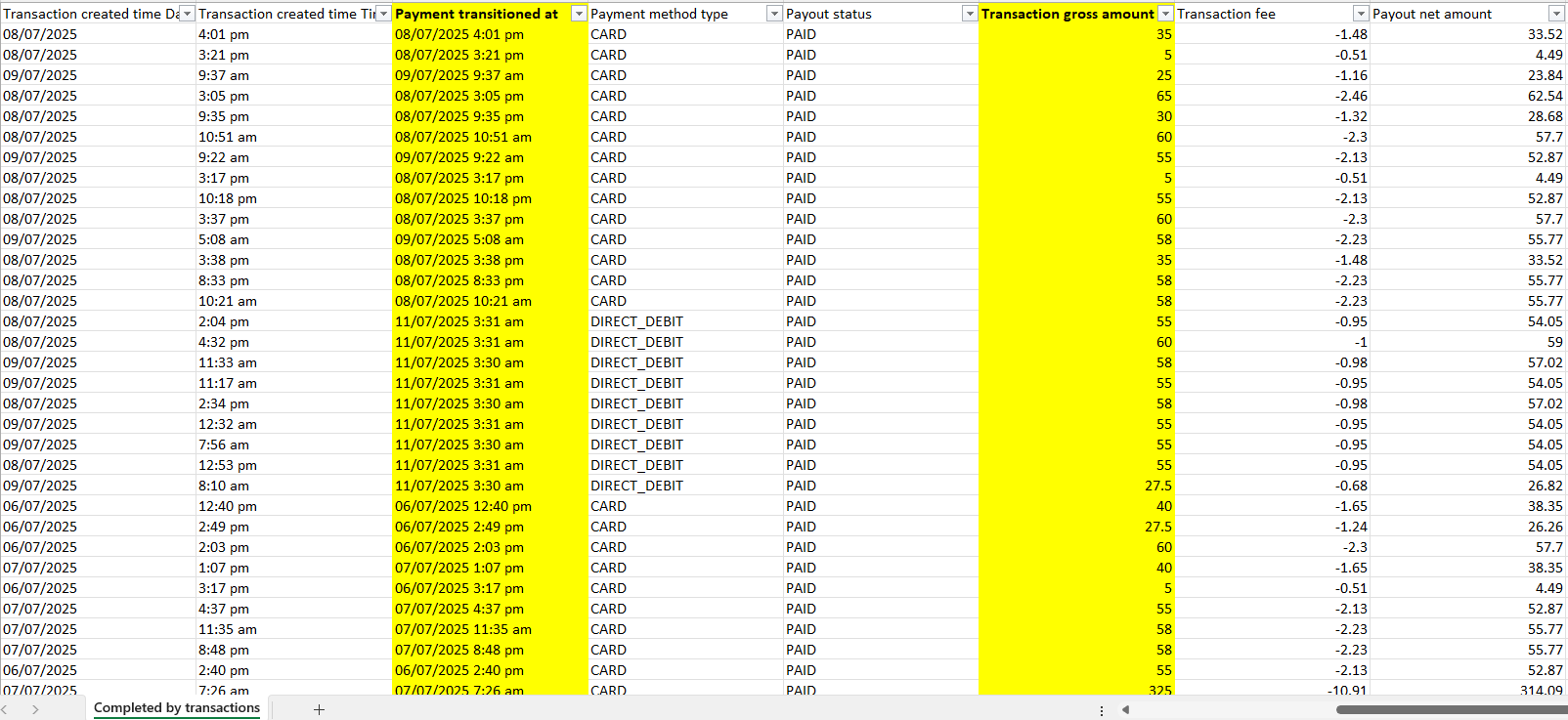The height and width of the screenshot is (720, 1568).
Task: Select the cell 08/07/2025 10:18 pm
Action: point(490,198)
